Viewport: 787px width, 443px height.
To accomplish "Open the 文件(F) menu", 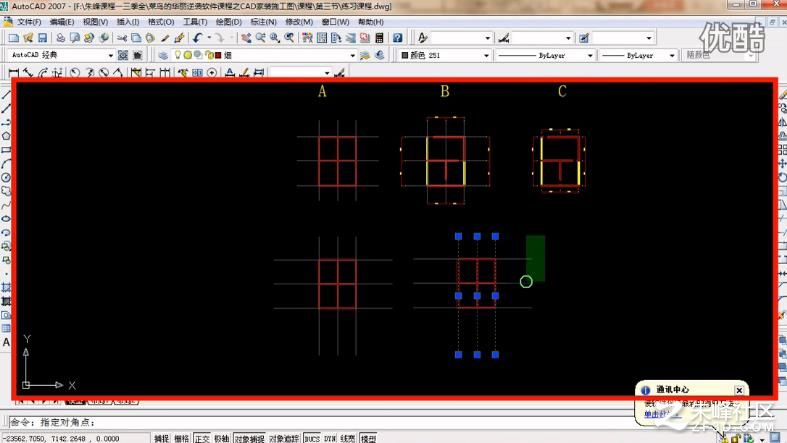I will tap(29, 22).
